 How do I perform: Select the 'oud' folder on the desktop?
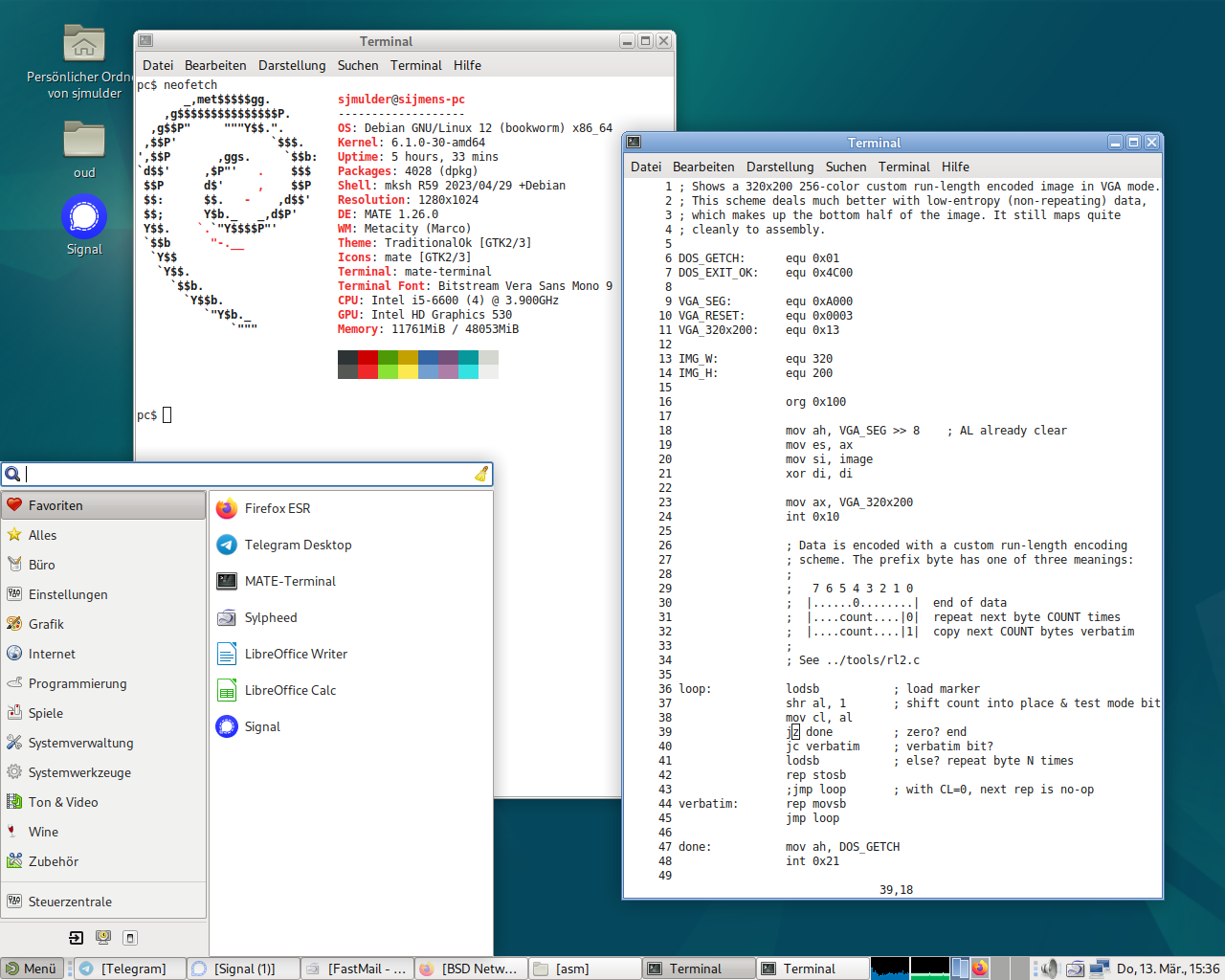point(84,142)
